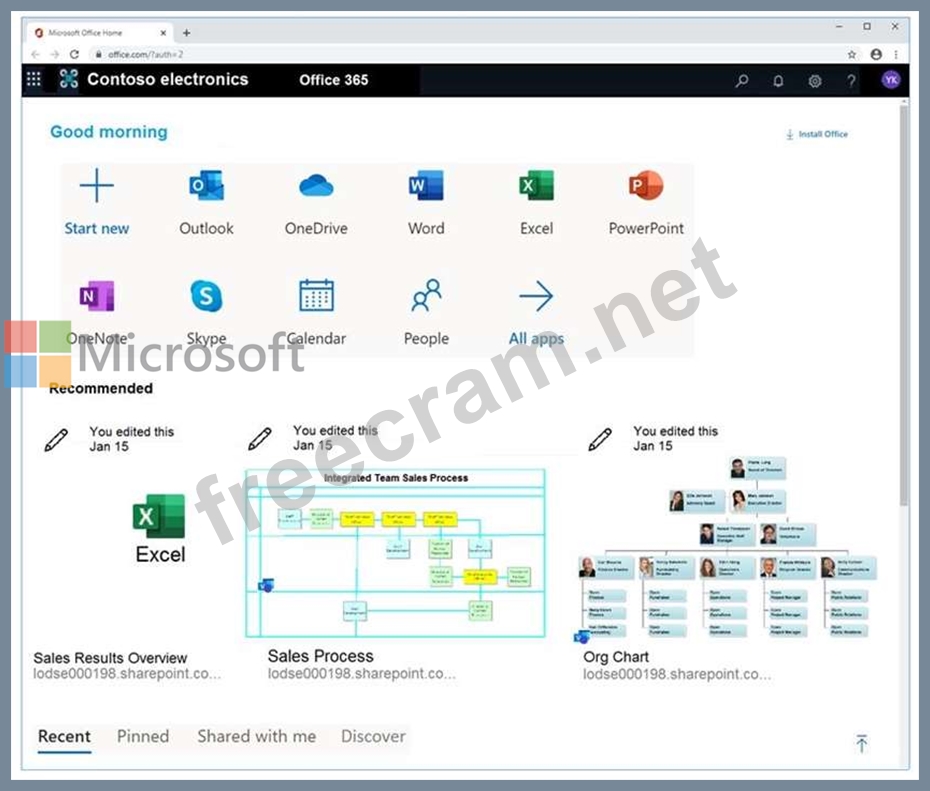
Task: Open the Sales Process diagram thumbnail
Action: pos(396,553)
